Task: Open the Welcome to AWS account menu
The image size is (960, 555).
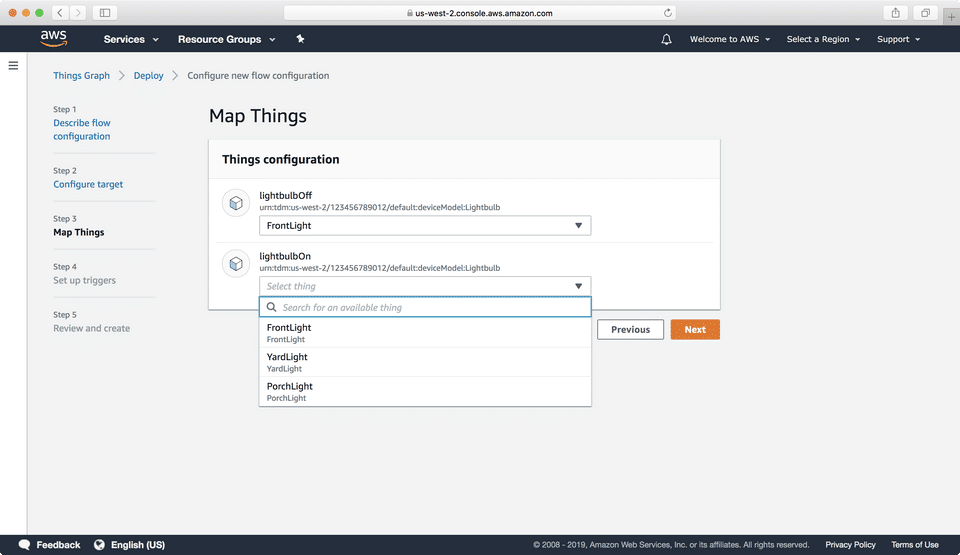Action: pyautogui.click(x=730, y=39)
